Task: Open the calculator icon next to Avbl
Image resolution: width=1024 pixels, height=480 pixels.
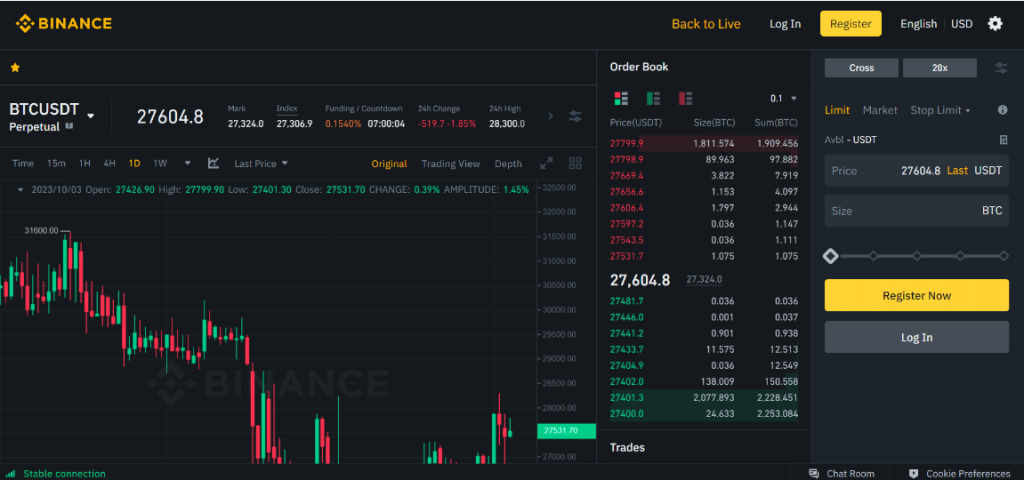Action: (x=1003, y=140)
